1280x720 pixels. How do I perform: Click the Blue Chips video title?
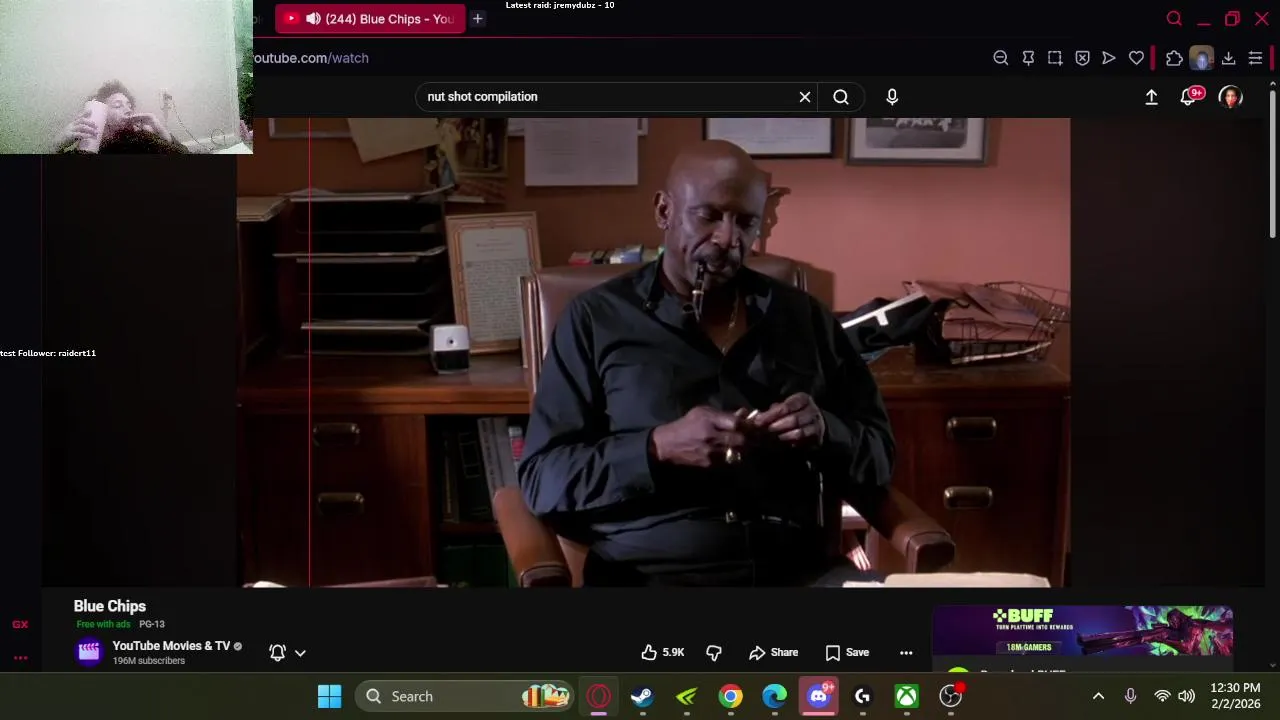(x=110, y=606)
